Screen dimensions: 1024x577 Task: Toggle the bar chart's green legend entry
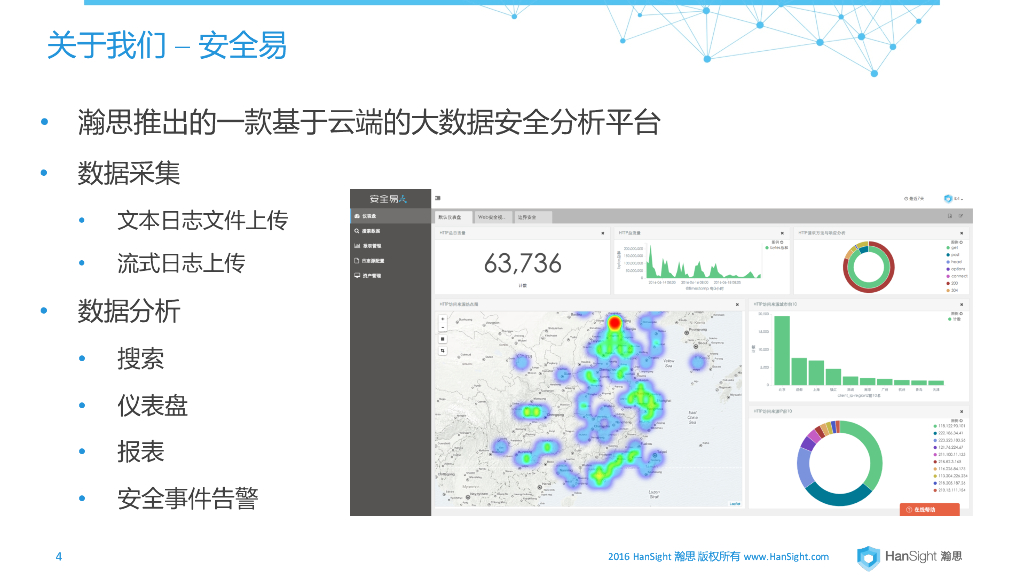click(x=955, y=319)
